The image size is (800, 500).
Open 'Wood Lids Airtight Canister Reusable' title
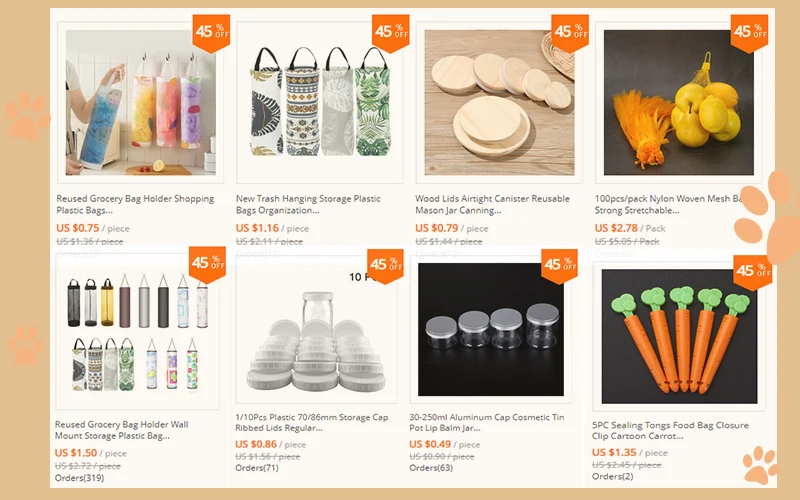pyautogui.click(x=492, y=204)
